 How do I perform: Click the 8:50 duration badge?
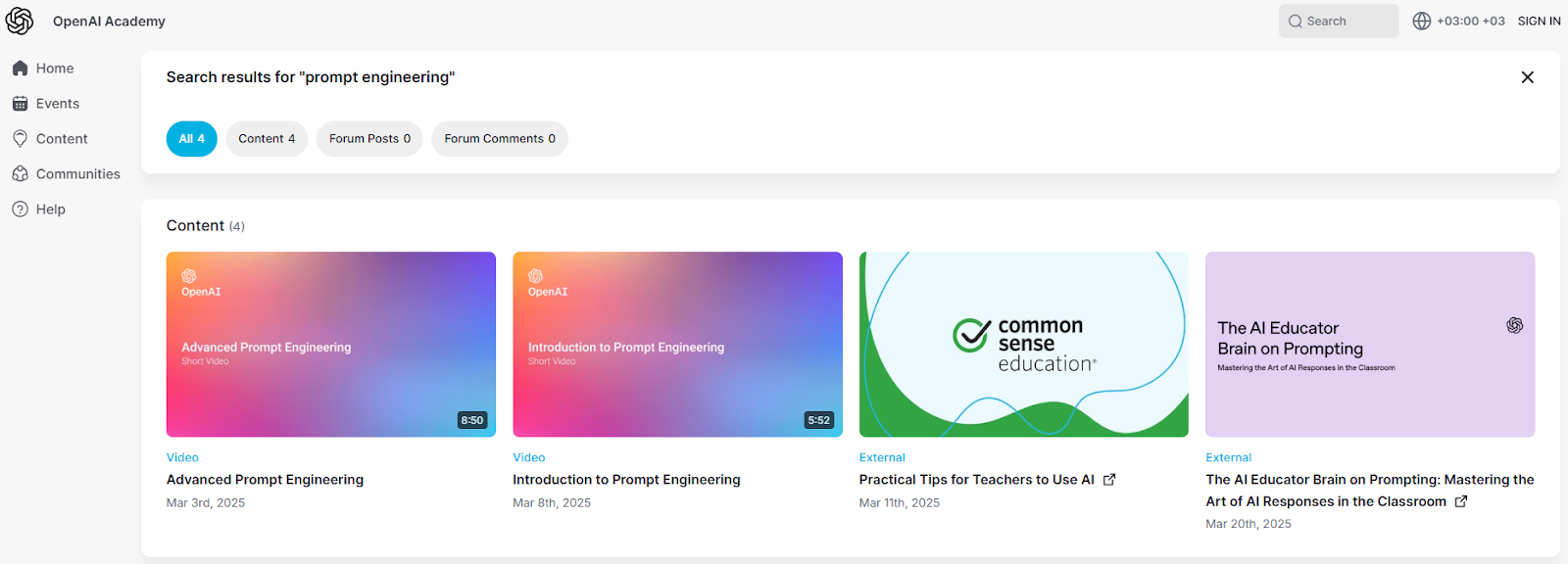472,420
